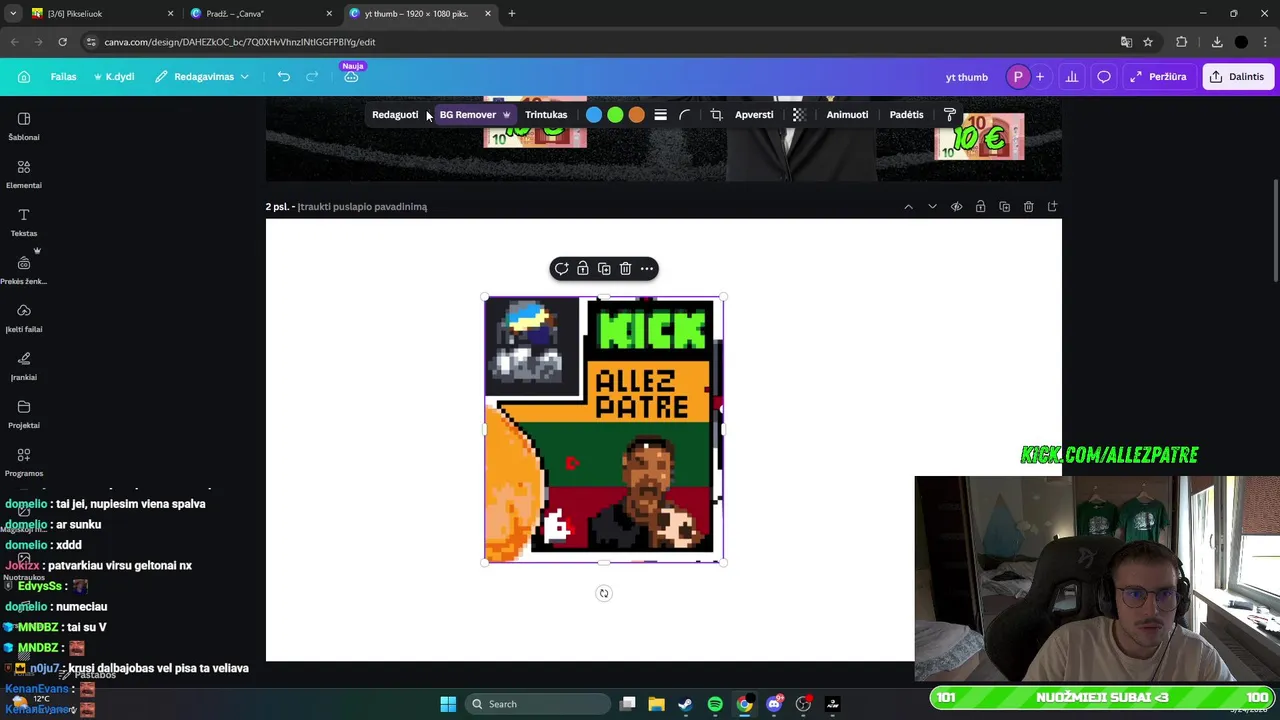Open Spotify from the taskbar
This screenshot has height=720, width=1280.
[x=715, y=704]
